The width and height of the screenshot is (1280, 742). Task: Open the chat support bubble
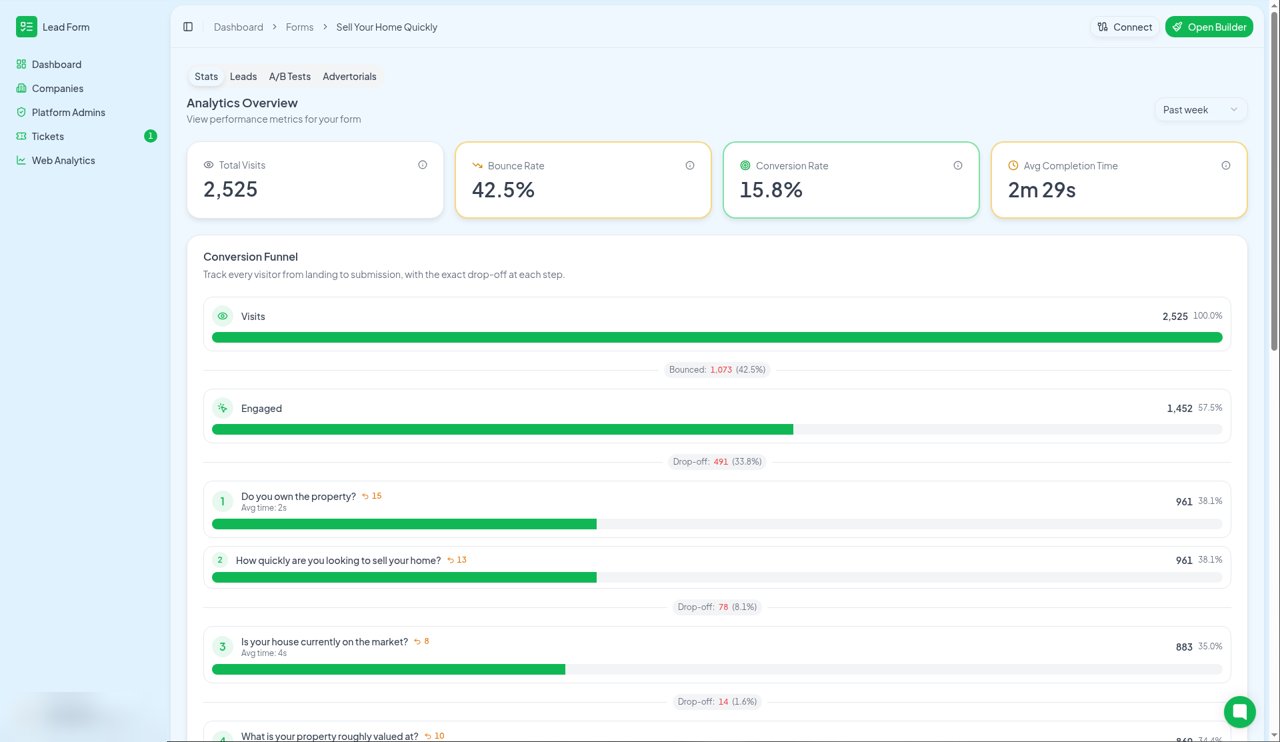[x=1240, y=712]
